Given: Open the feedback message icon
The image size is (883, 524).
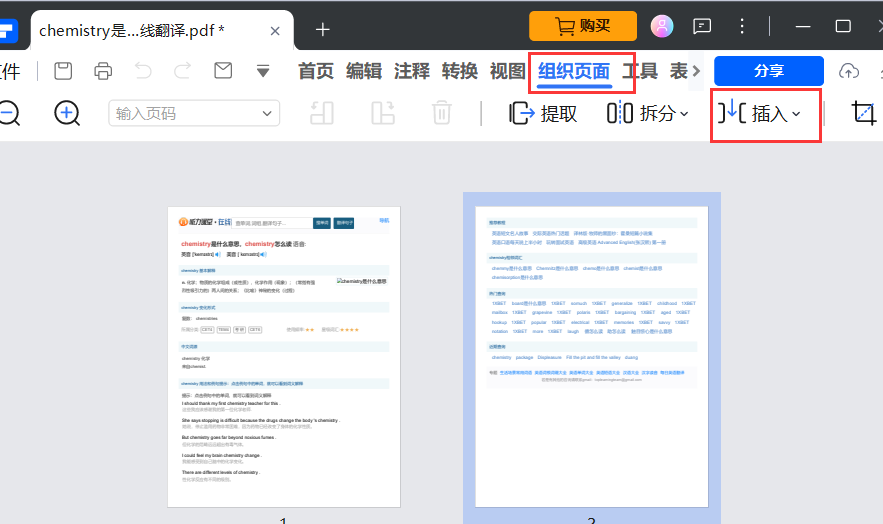Looking at the screenshot, I should [x=702, y=26].
